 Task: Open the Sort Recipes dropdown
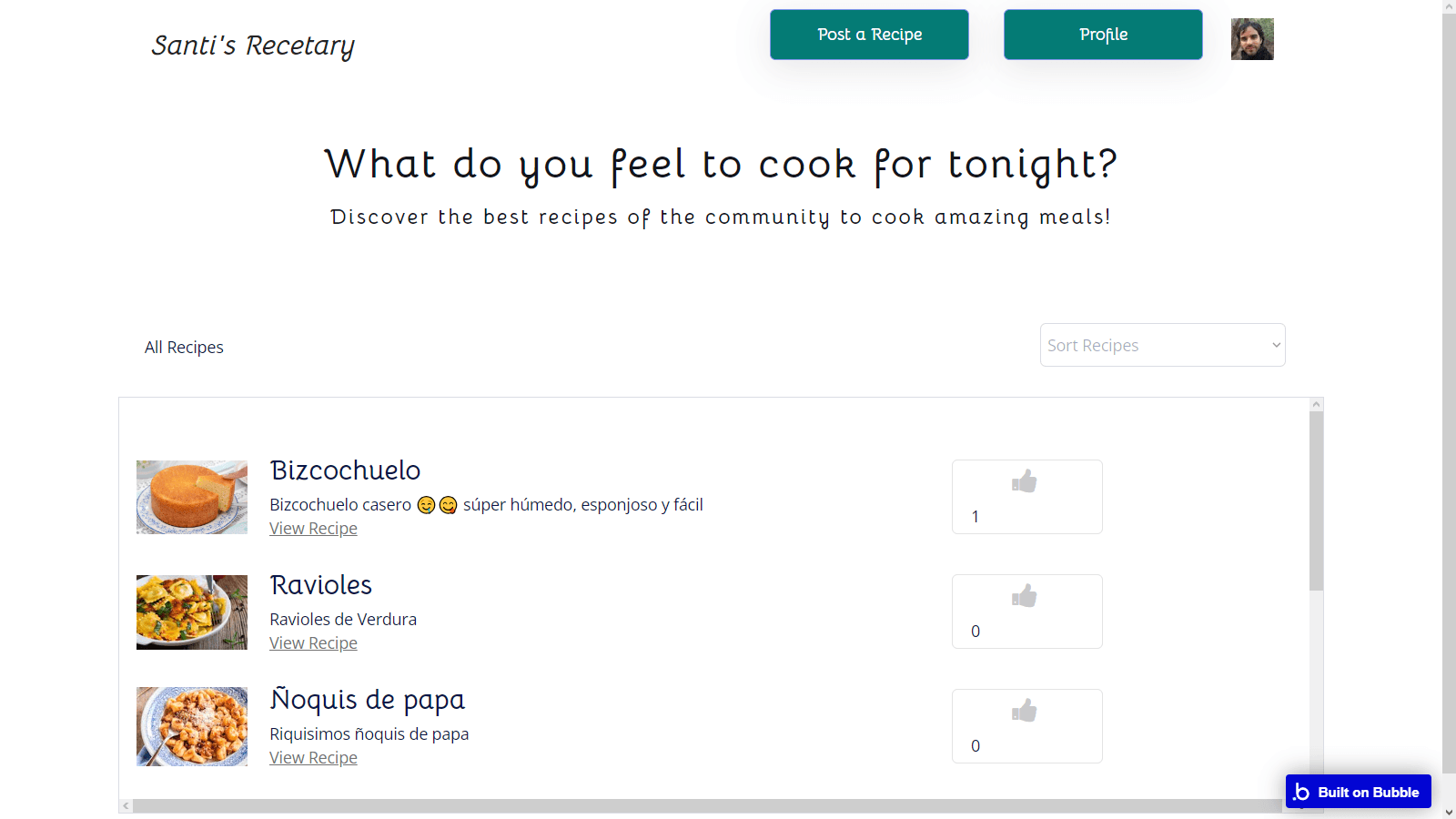pos(1162,345)
